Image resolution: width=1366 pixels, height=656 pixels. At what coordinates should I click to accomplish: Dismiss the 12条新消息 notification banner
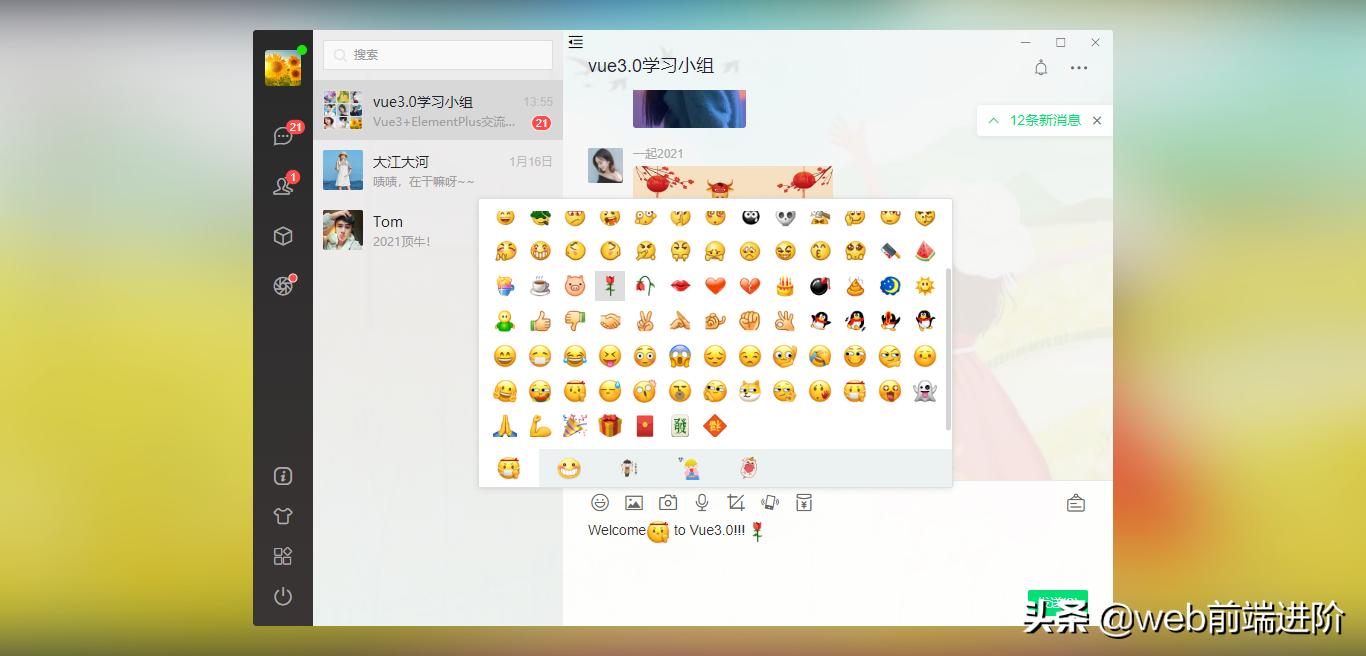[x=1096, y=120]
